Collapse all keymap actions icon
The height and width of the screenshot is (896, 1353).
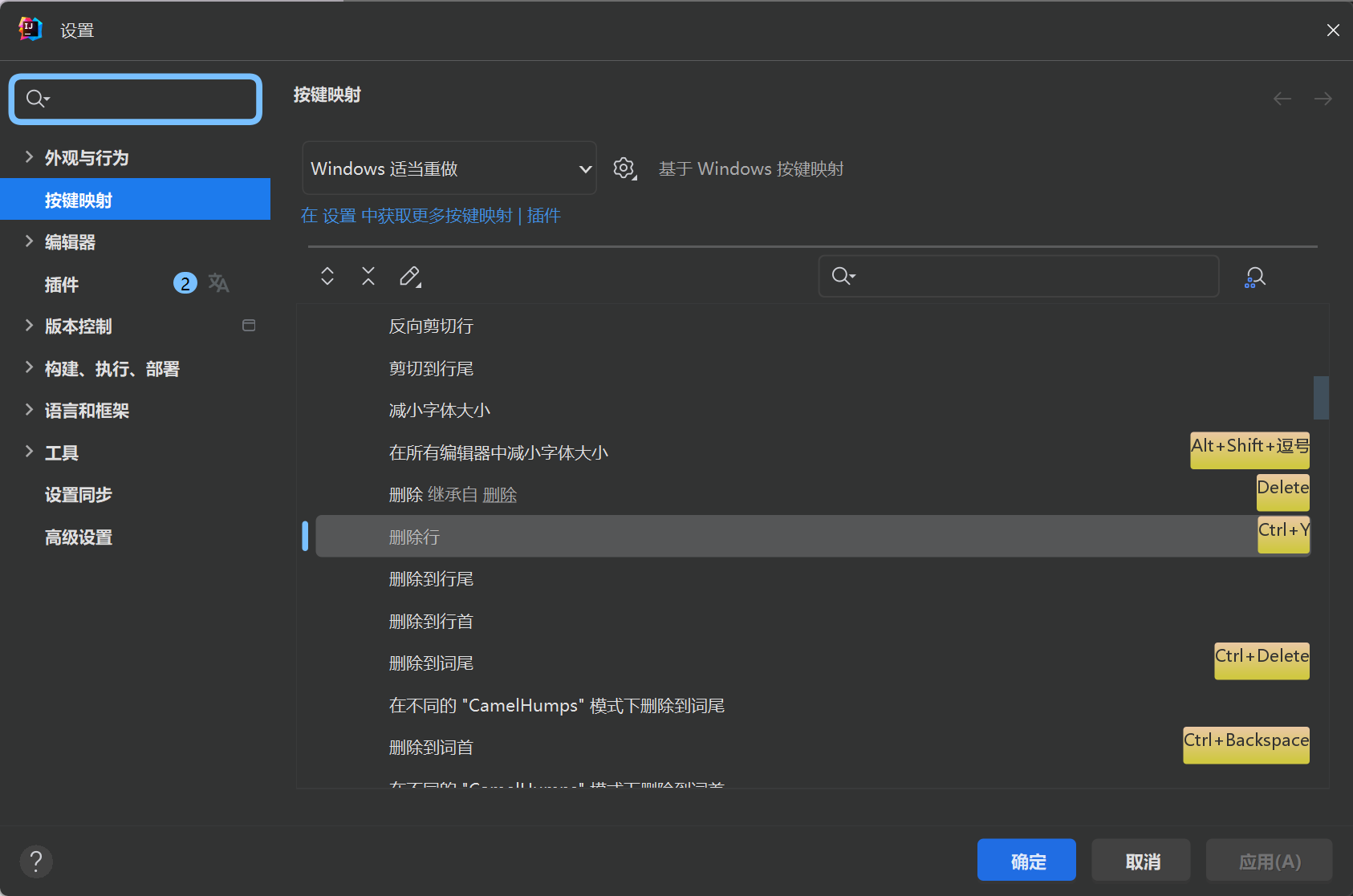coord(368,276)
